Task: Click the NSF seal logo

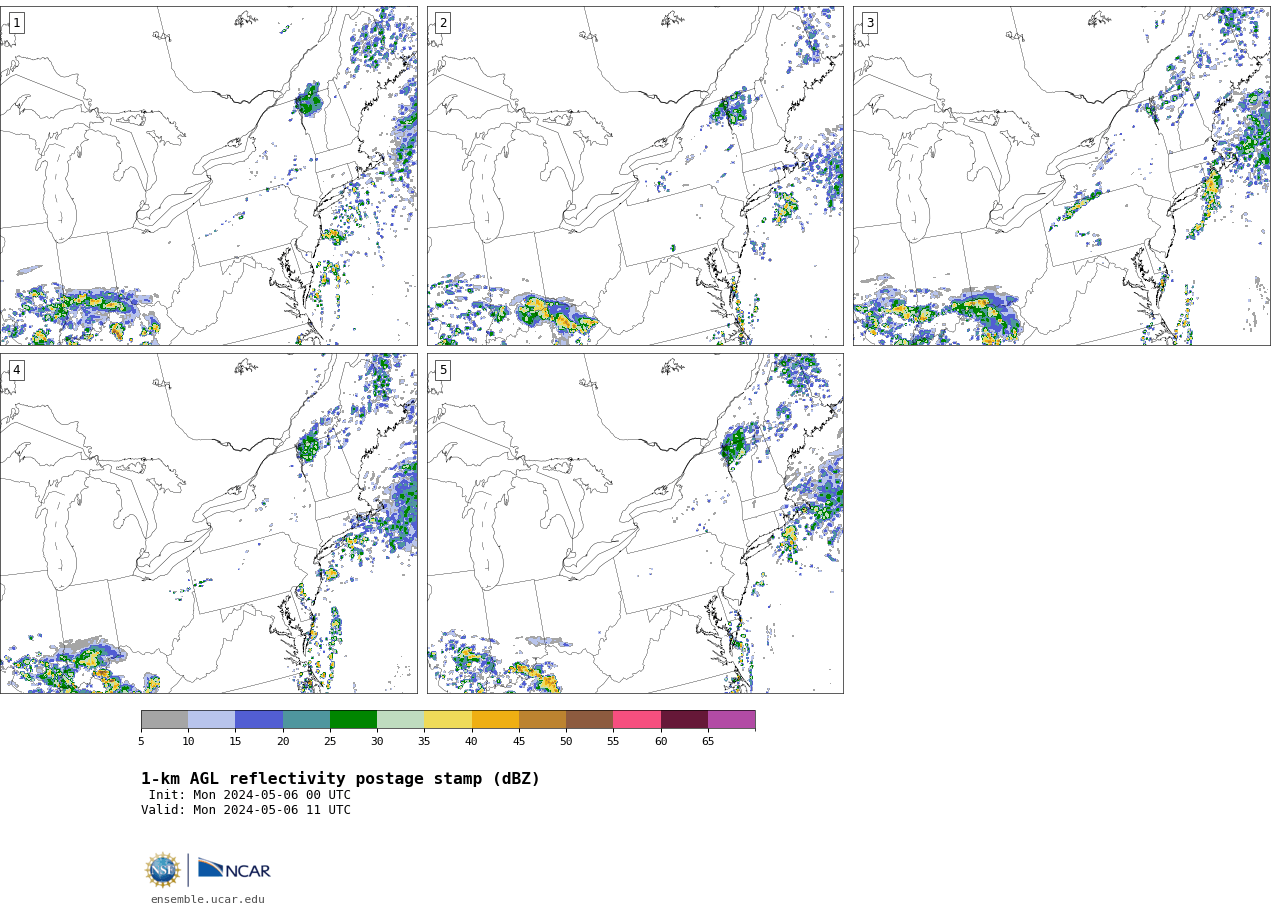Action: (162, 870)
